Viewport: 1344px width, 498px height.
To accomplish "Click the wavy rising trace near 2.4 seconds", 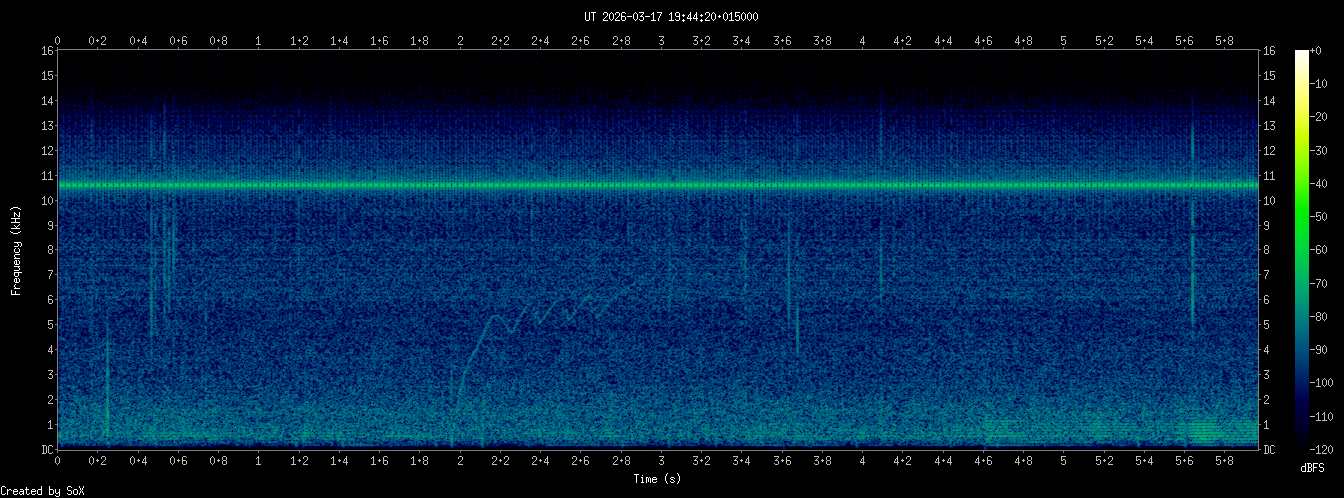I will pyautogui.click(x=540, y=315).
